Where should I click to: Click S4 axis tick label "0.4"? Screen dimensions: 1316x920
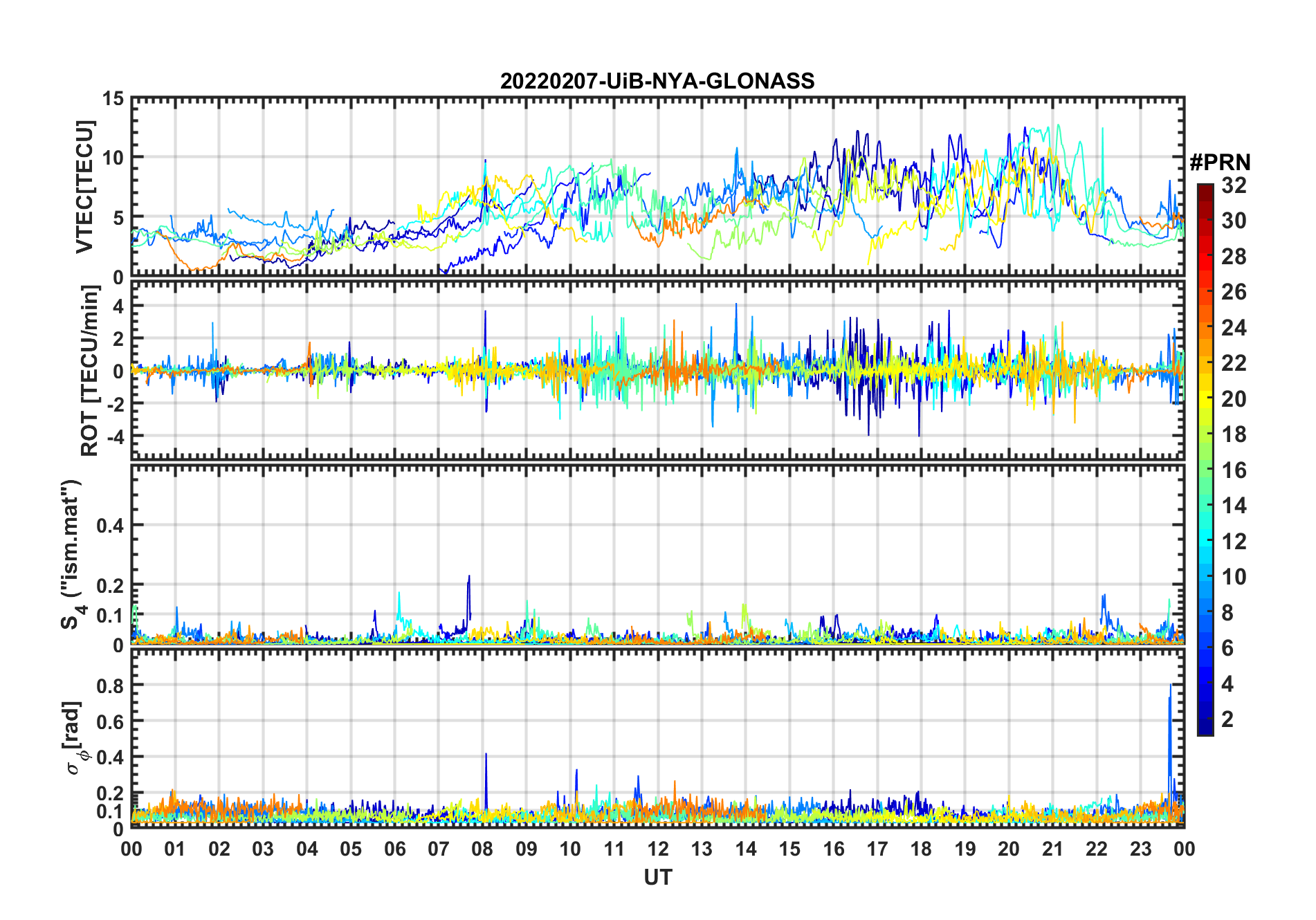point(110,526)
